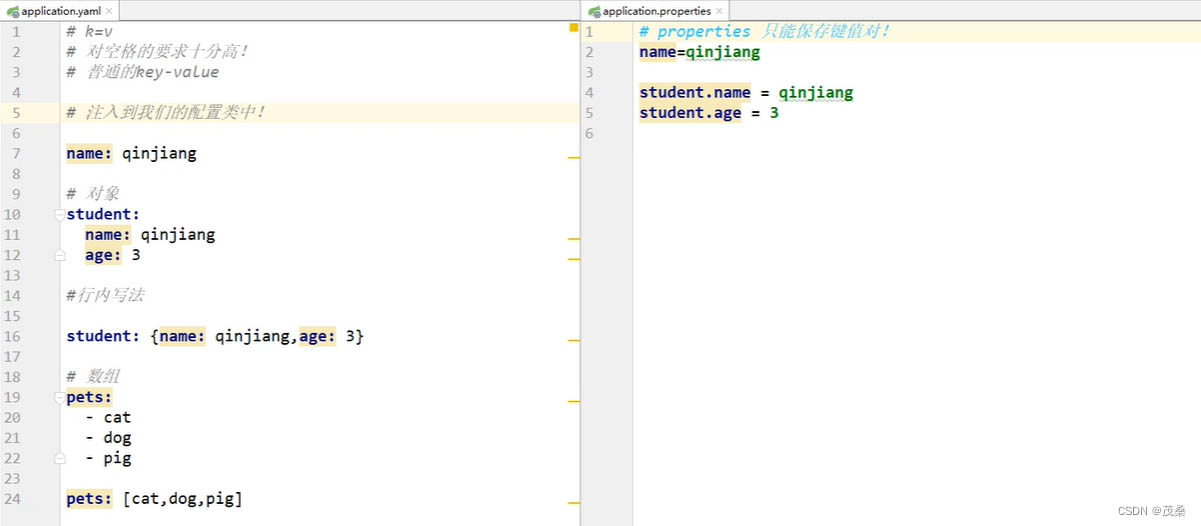Jump to warning stripe mark for yaml line 11

tap(573, 240)
